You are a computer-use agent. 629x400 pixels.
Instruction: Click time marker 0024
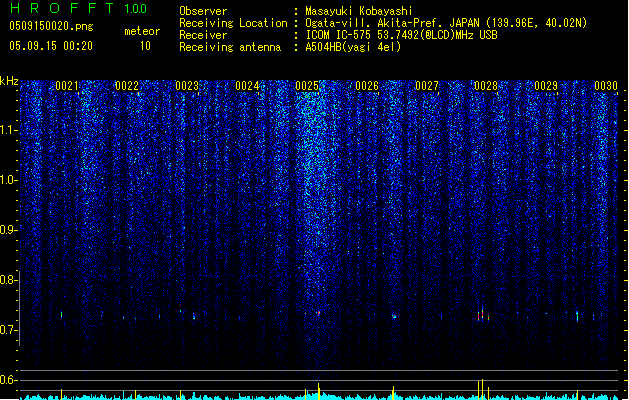pos(247,86)
